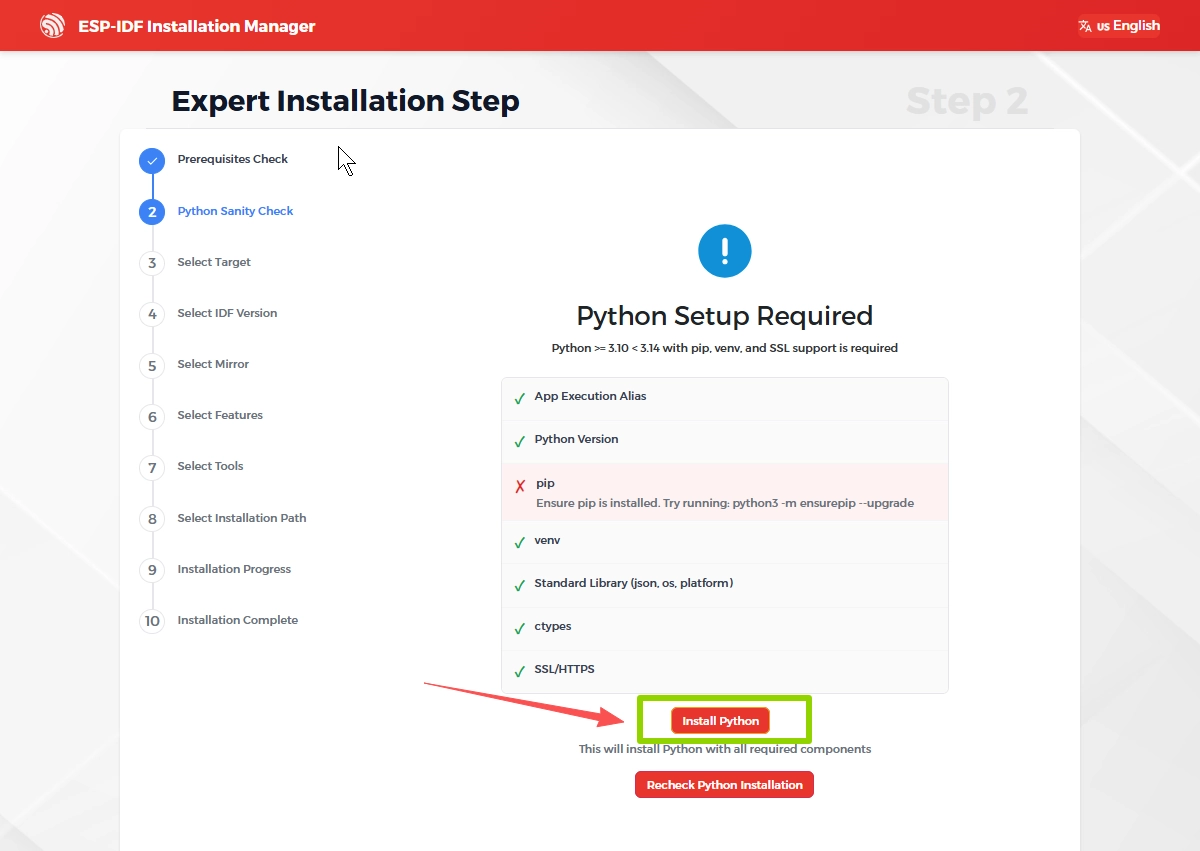This screenshot has height=851, width=1200.
Task: Select Python Sanity Check step label
Action: pos(235,211)
